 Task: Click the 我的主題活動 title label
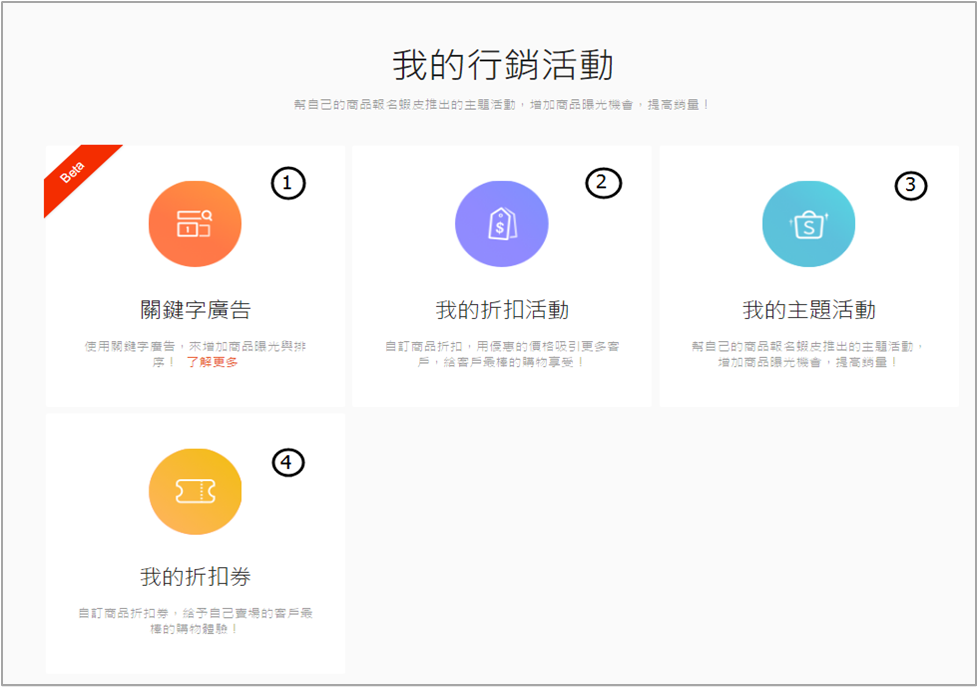[x=809, y=310]
